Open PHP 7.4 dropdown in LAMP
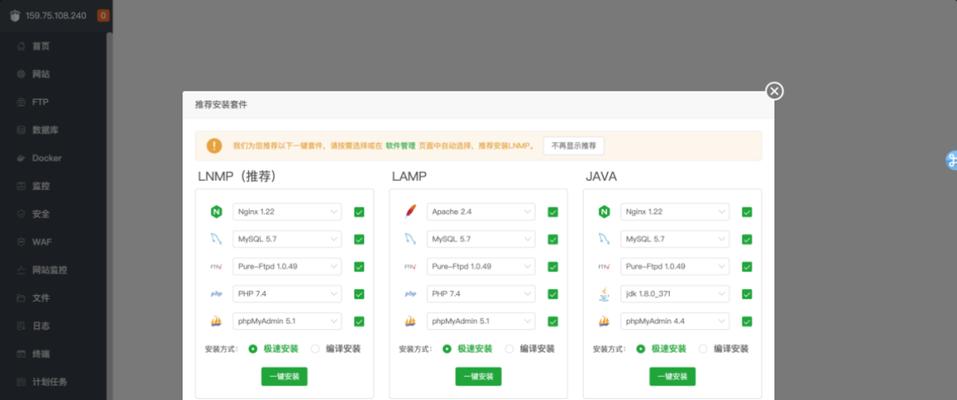 (481, 294)
